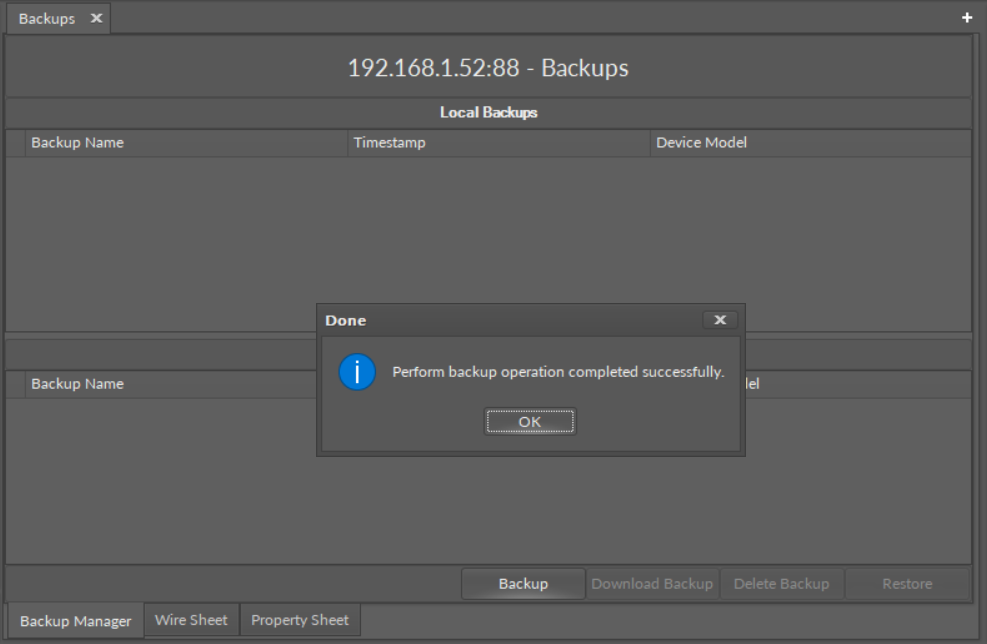Image resolution: width=987 pixels, height=644 pixels.
Task: Select the Backups tab at the top
Action: [46, 19]
